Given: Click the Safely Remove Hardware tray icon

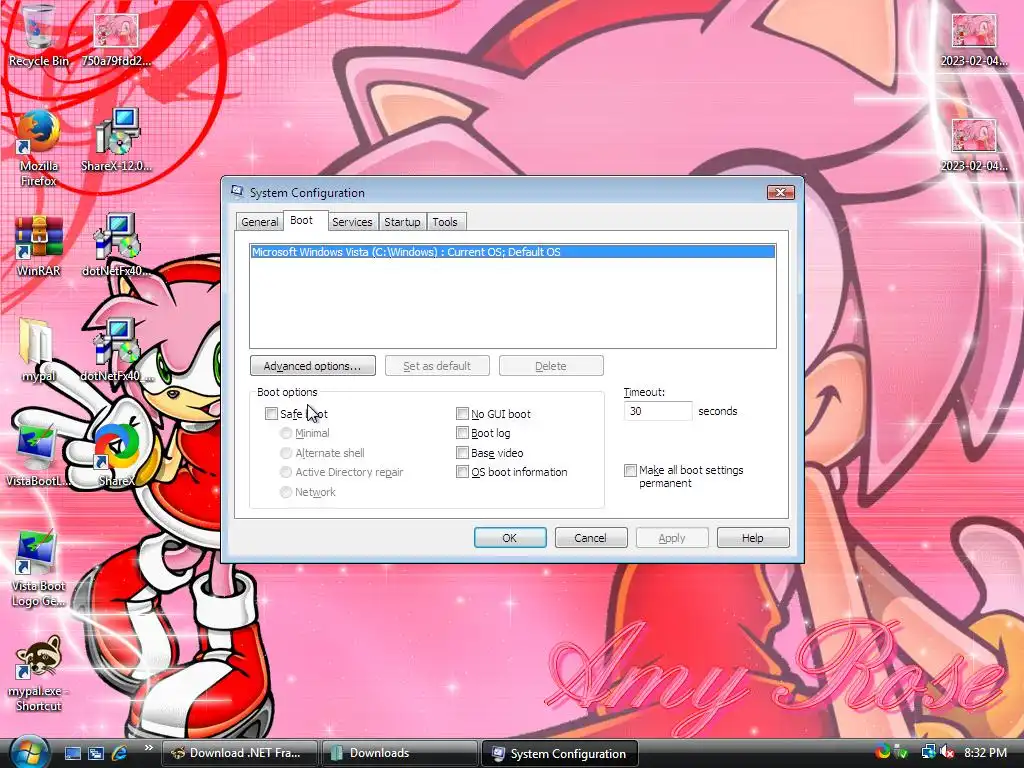Looking at the screenshot, I should (x=902, y=752).
